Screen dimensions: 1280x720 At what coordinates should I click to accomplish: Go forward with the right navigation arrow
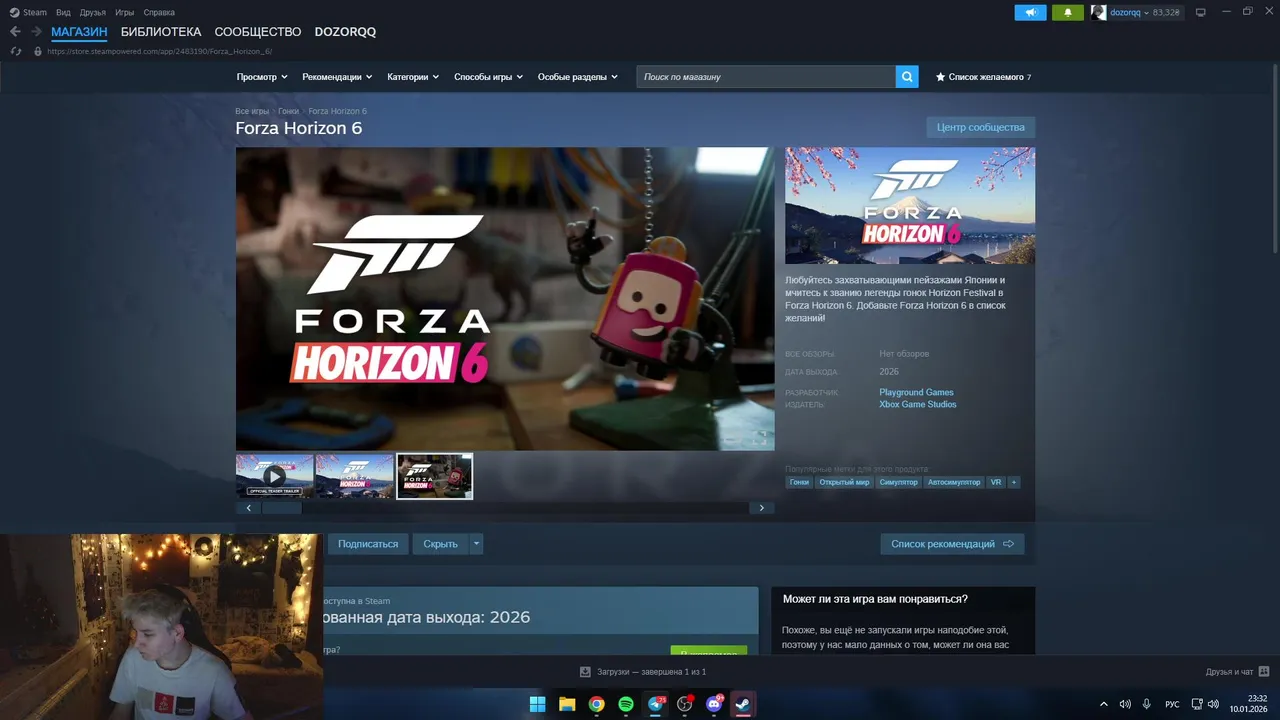(36, 32)
